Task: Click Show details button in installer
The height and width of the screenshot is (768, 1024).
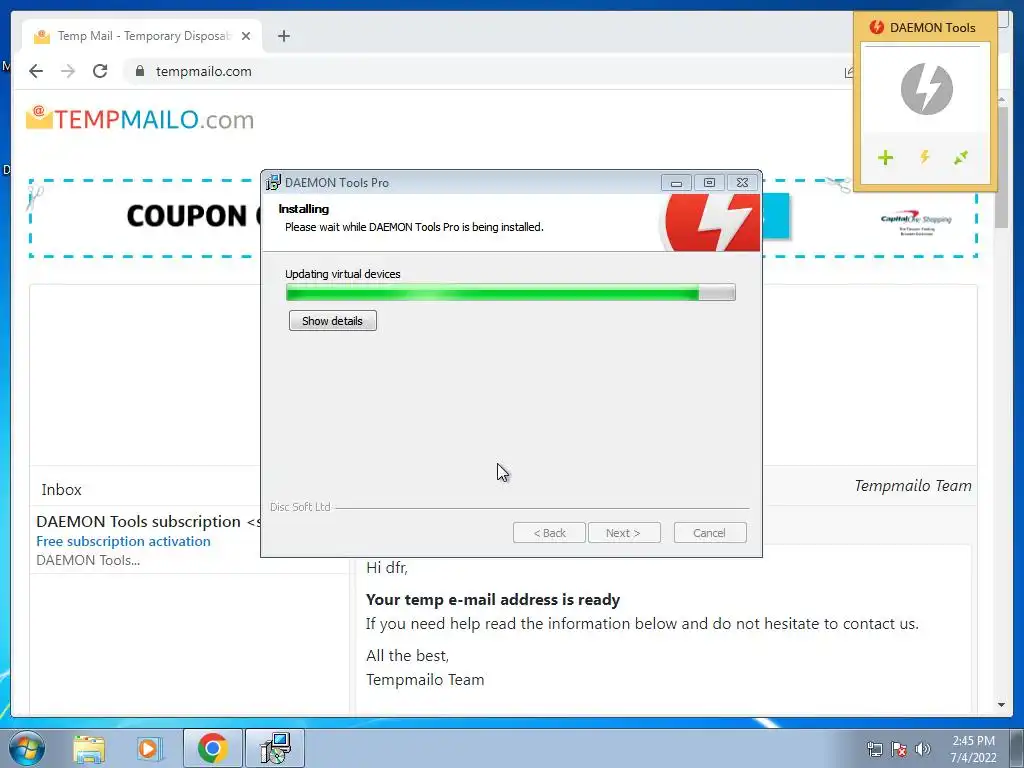Action: coord(332,321)
